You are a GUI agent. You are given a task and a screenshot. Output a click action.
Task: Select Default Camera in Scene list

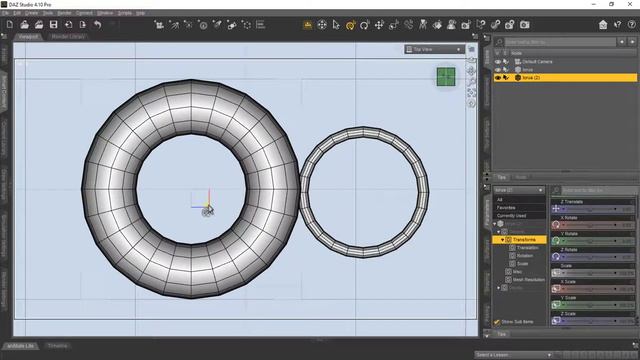(x=537, y=62)
